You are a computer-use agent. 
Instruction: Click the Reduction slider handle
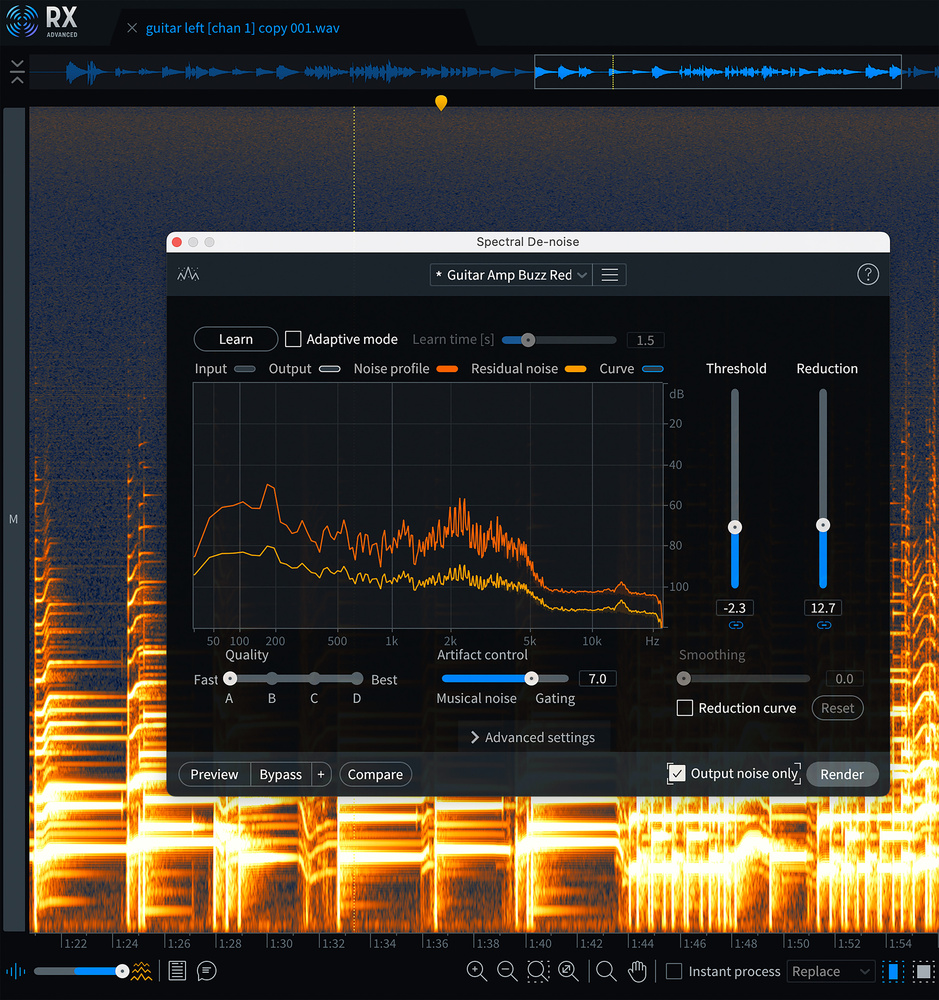pos(823,525)
